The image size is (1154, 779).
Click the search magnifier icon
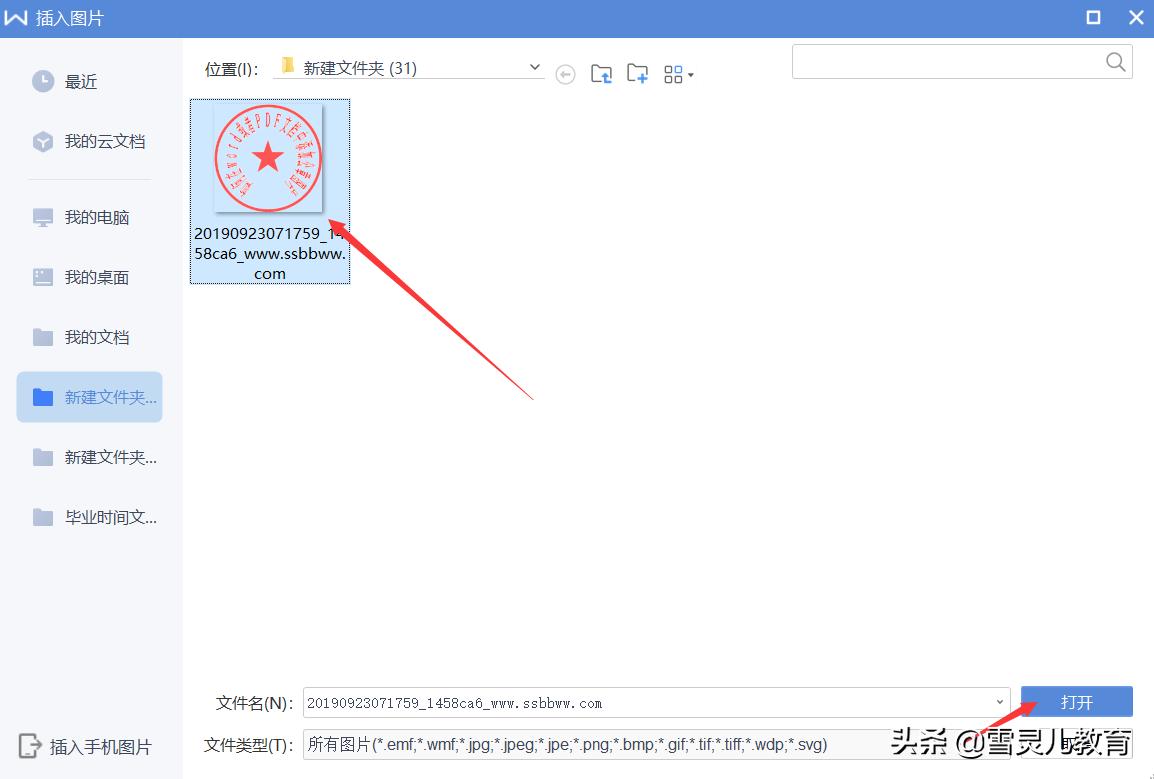(1114, 61)
